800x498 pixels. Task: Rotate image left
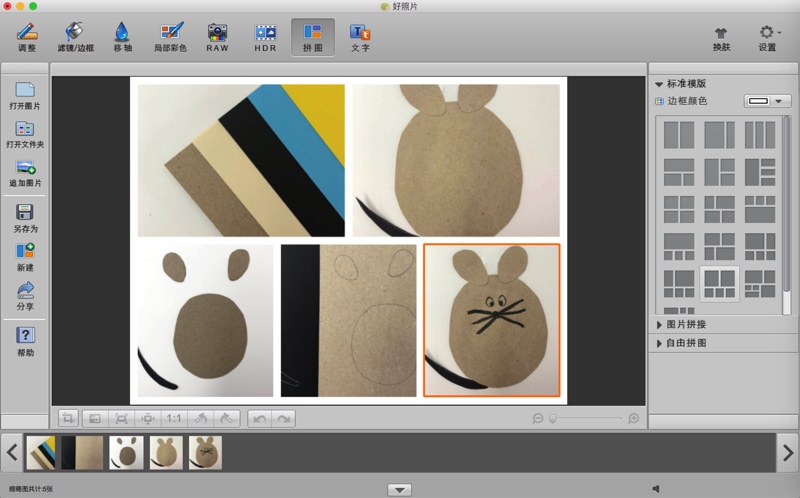[x=201, y=418]
